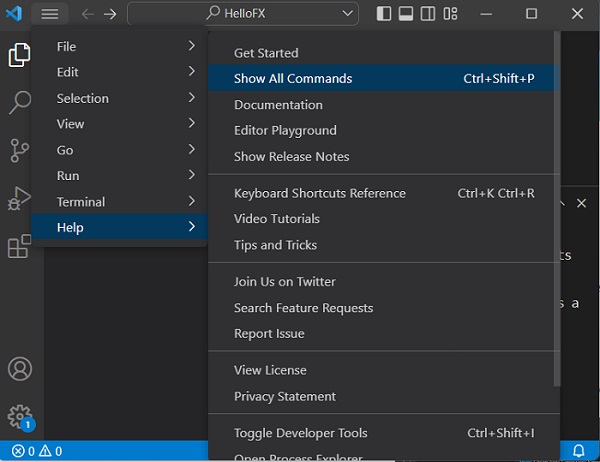Image resolution: width=600 pixels, height=462 pixels.
Task: Open the Run and Debug view
Action: 19,198
